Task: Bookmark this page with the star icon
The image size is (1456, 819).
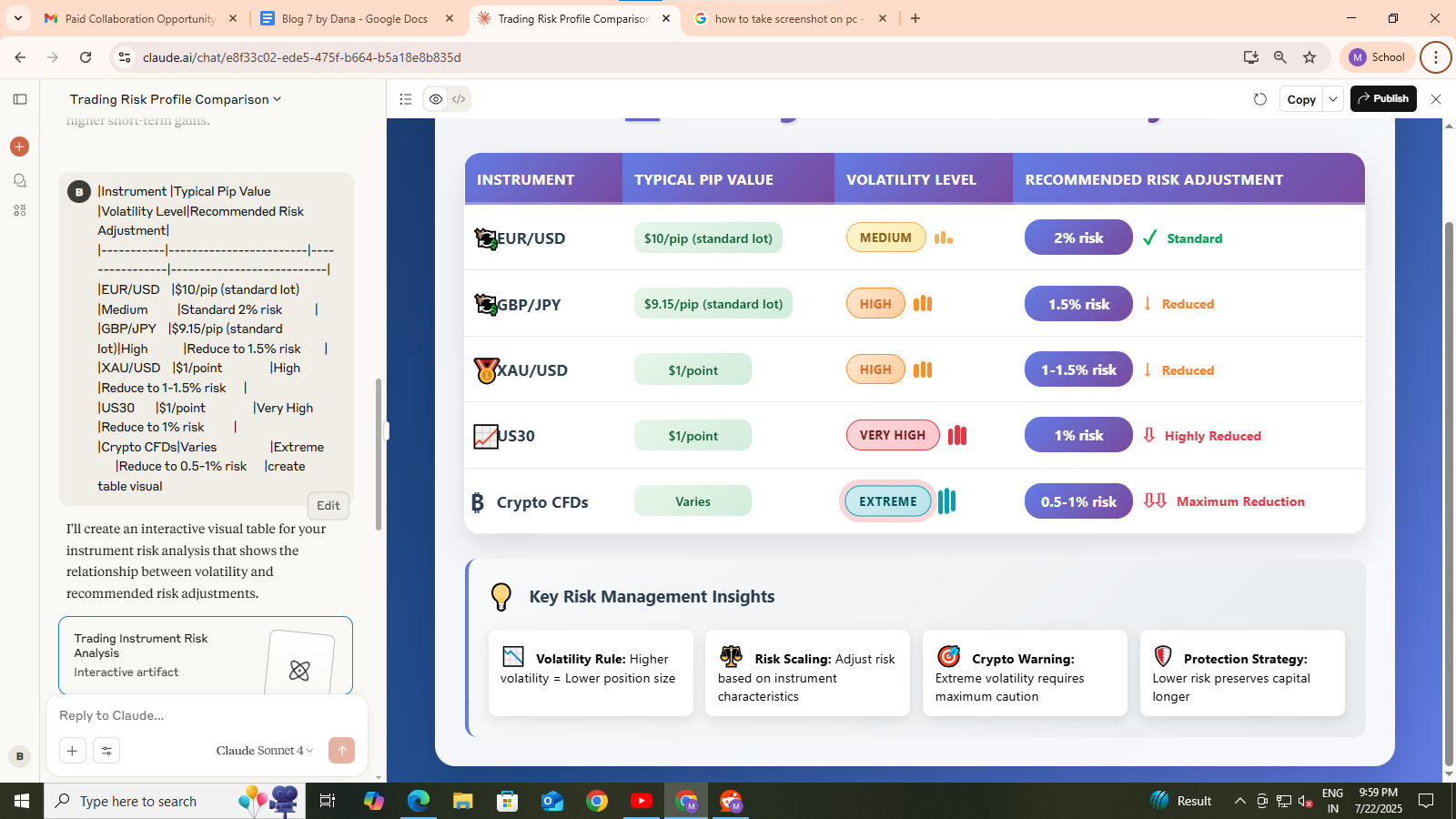Action: pos(1309,57)
